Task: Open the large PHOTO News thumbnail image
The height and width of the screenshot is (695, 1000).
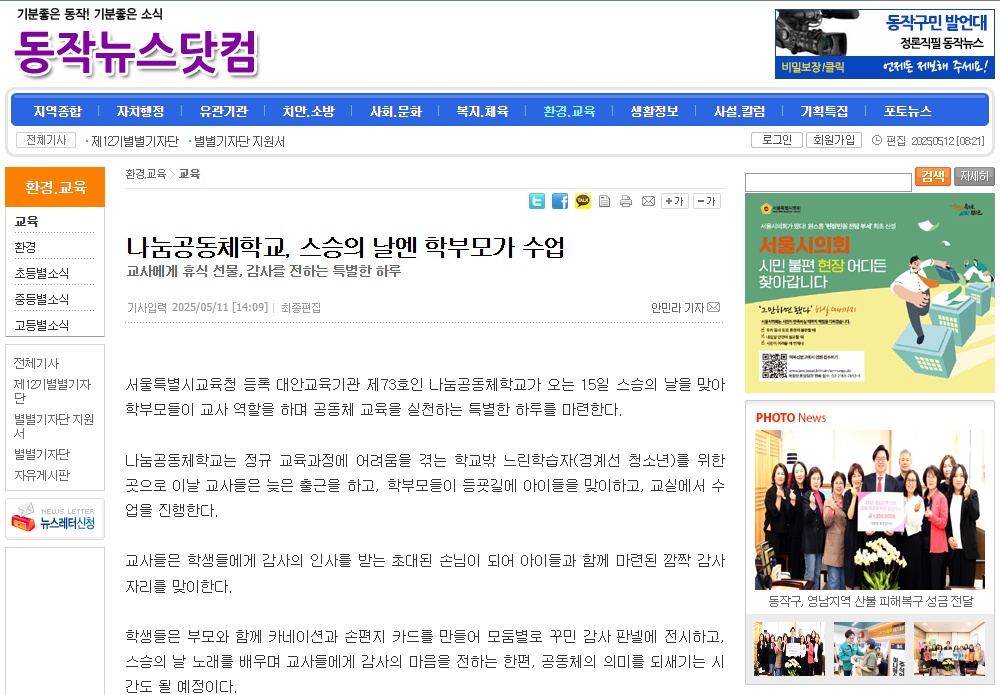Action: pos(869,510)
